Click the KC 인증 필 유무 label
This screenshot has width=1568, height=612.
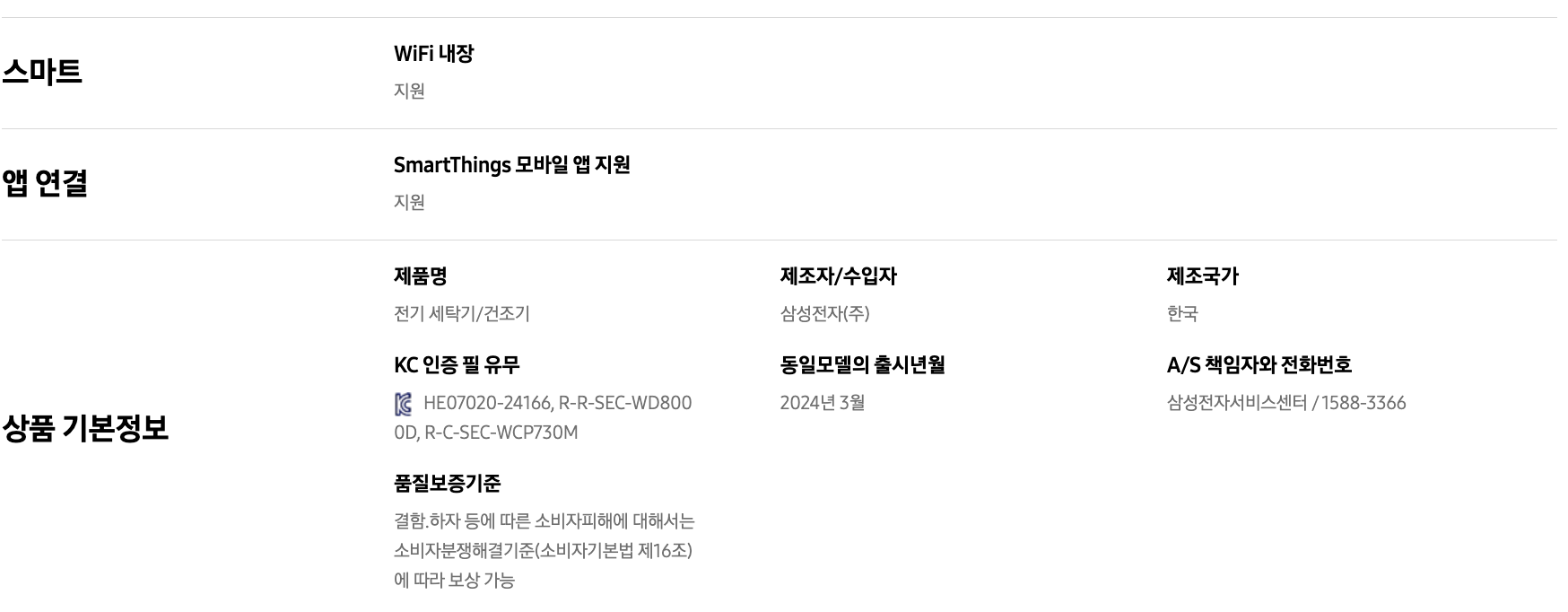coord(457,365)
